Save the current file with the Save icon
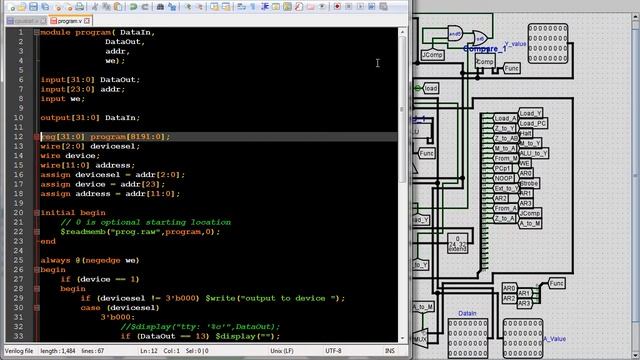This screenshot has width=640, height=360. (33, 7)
